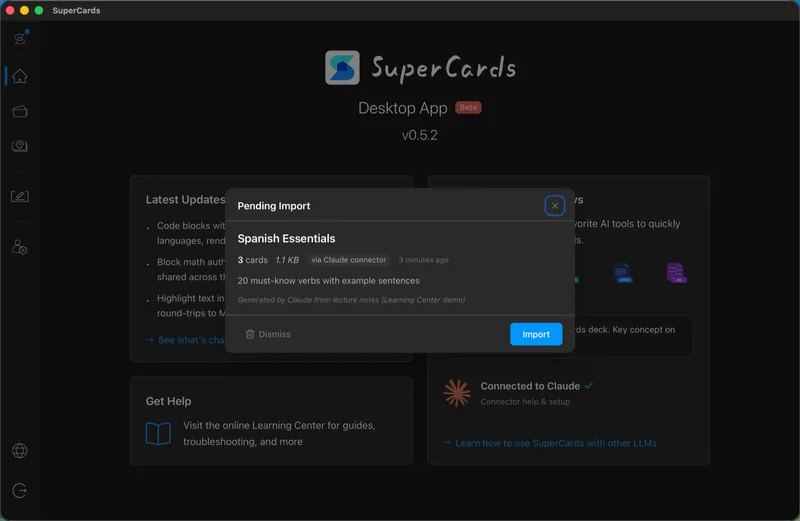This screenshot has height=521, width=800.
Task: Click the '20 must-know verbs' description
Action: click(328, 281)
